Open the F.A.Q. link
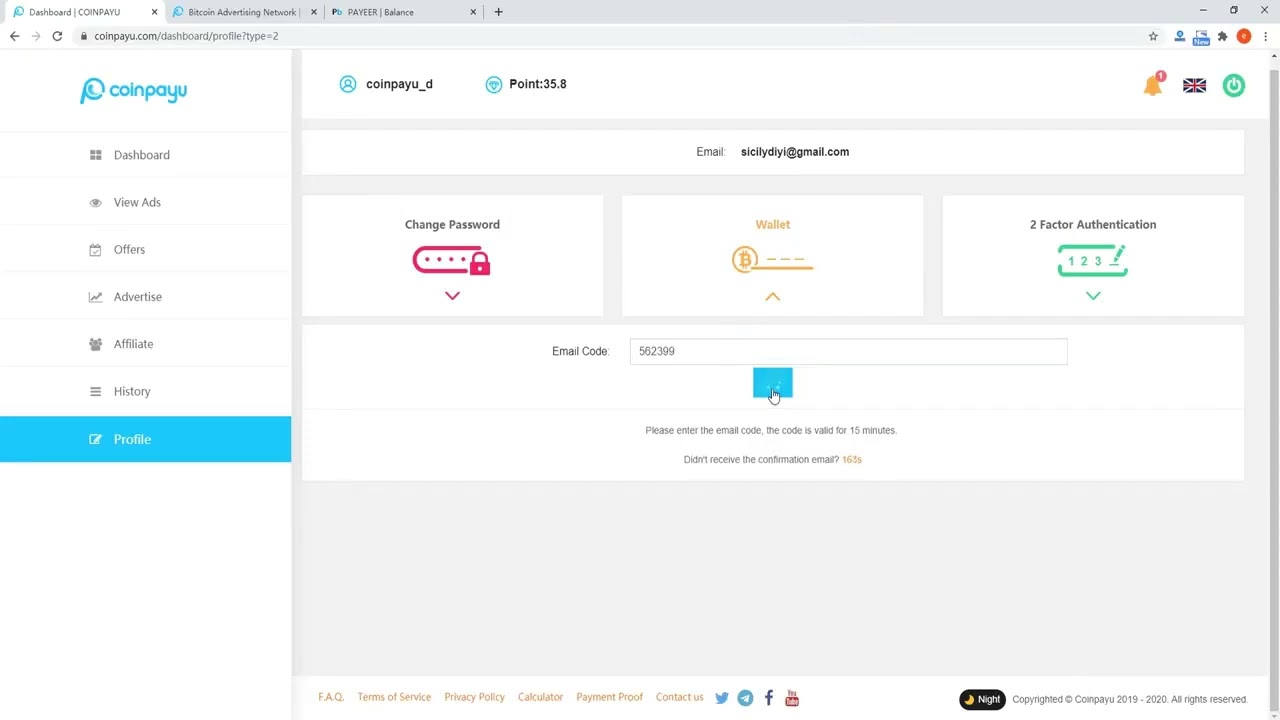This screenshot has height=720, width=1280. [331, 697]
